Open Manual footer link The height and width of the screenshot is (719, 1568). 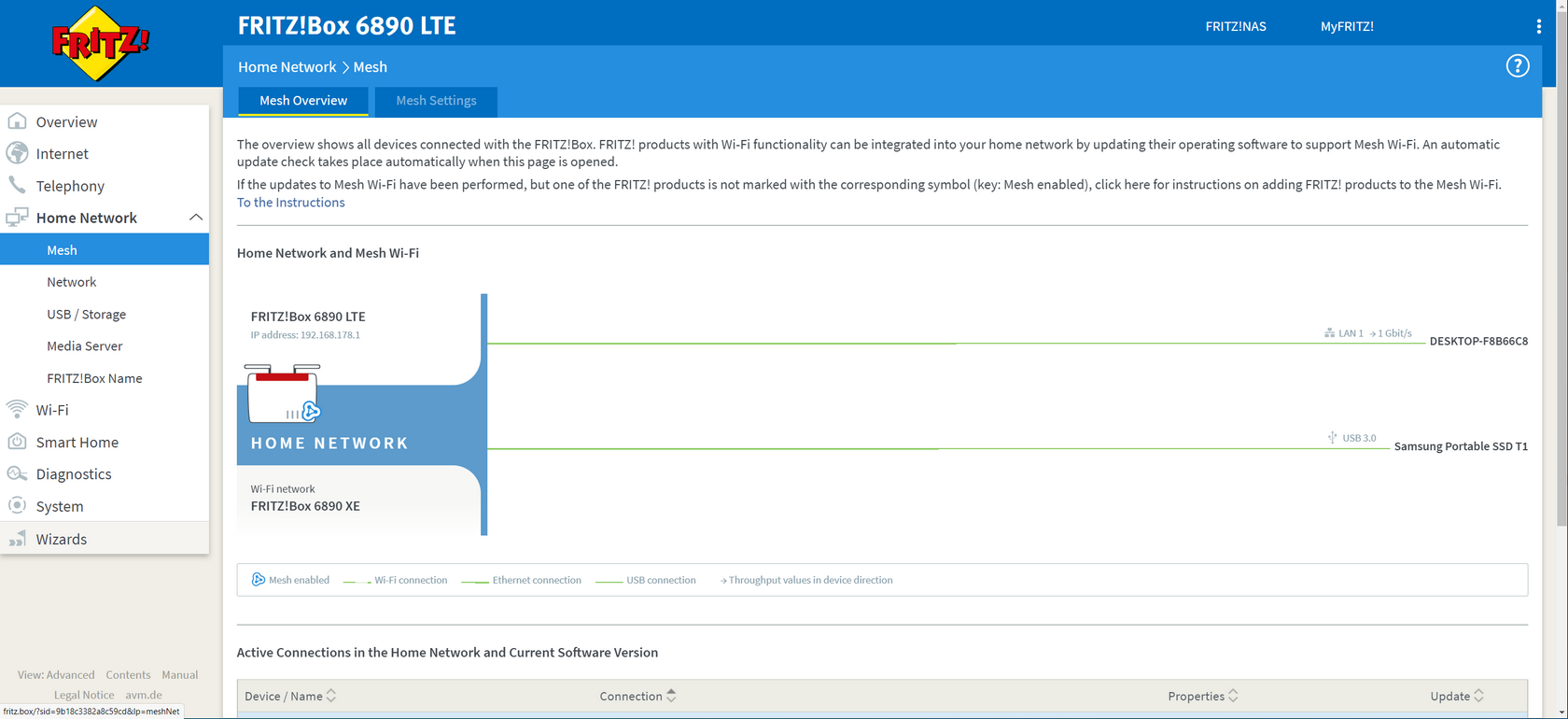[179, 674]
